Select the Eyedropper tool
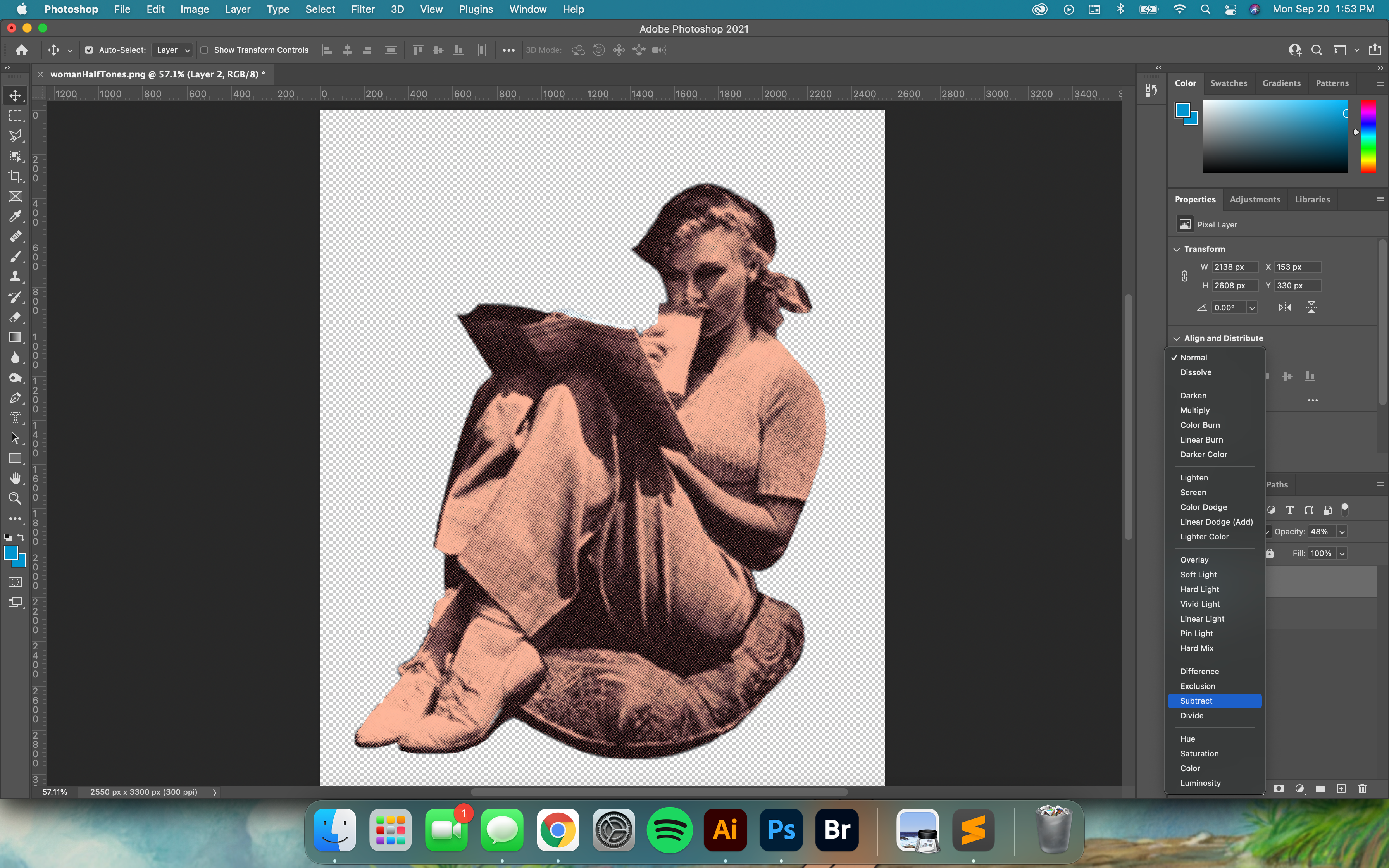This screenshot has width=1389, height=868. (x=16, y=217)
